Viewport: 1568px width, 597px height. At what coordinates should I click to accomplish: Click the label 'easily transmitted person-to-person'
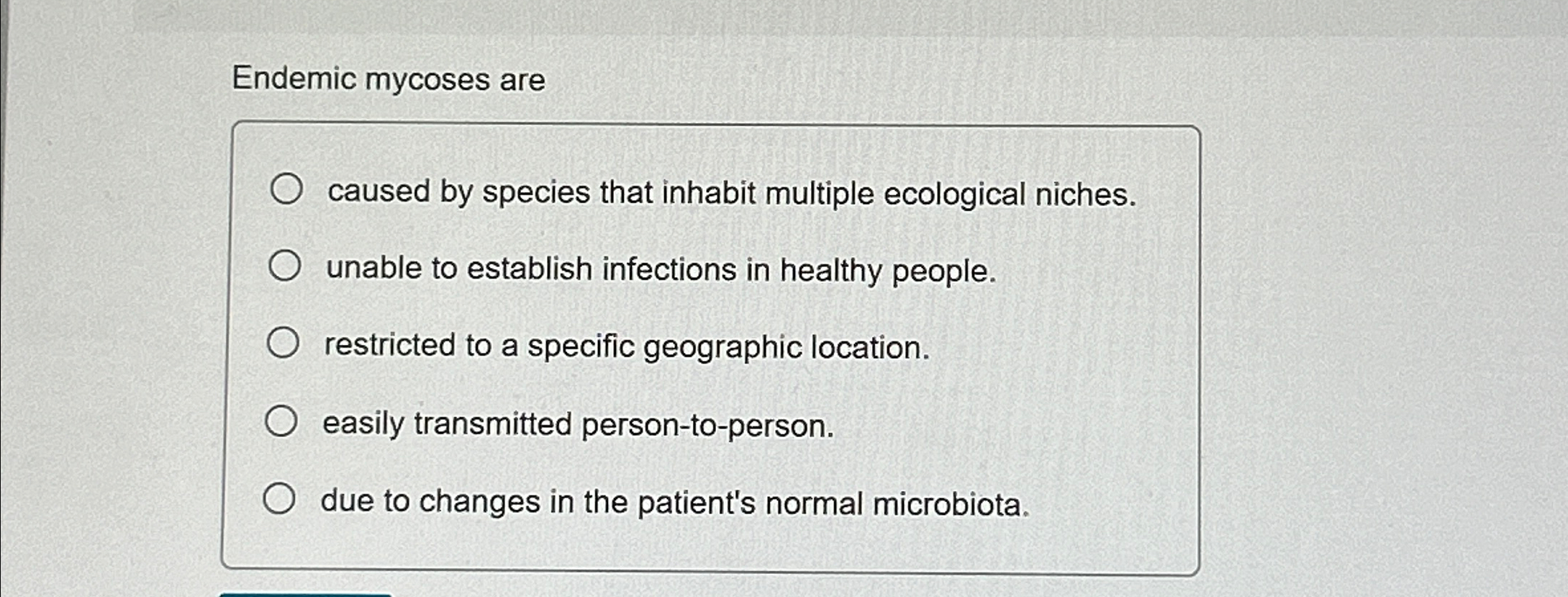[x=576, y=426]
